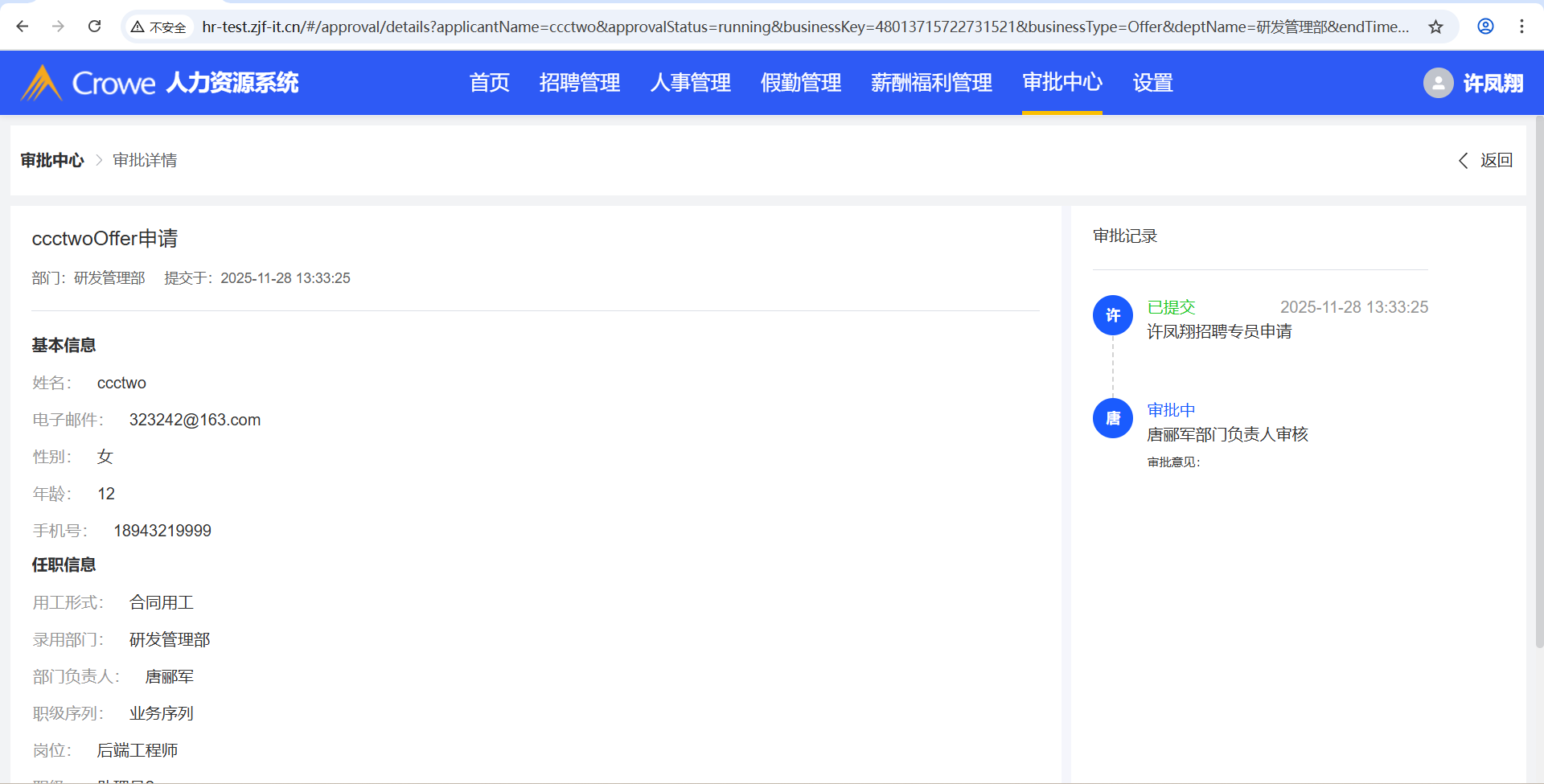Click the 许凤翔招聘专员申请 record entry

pyautogui.click(x=1219, y=331)
